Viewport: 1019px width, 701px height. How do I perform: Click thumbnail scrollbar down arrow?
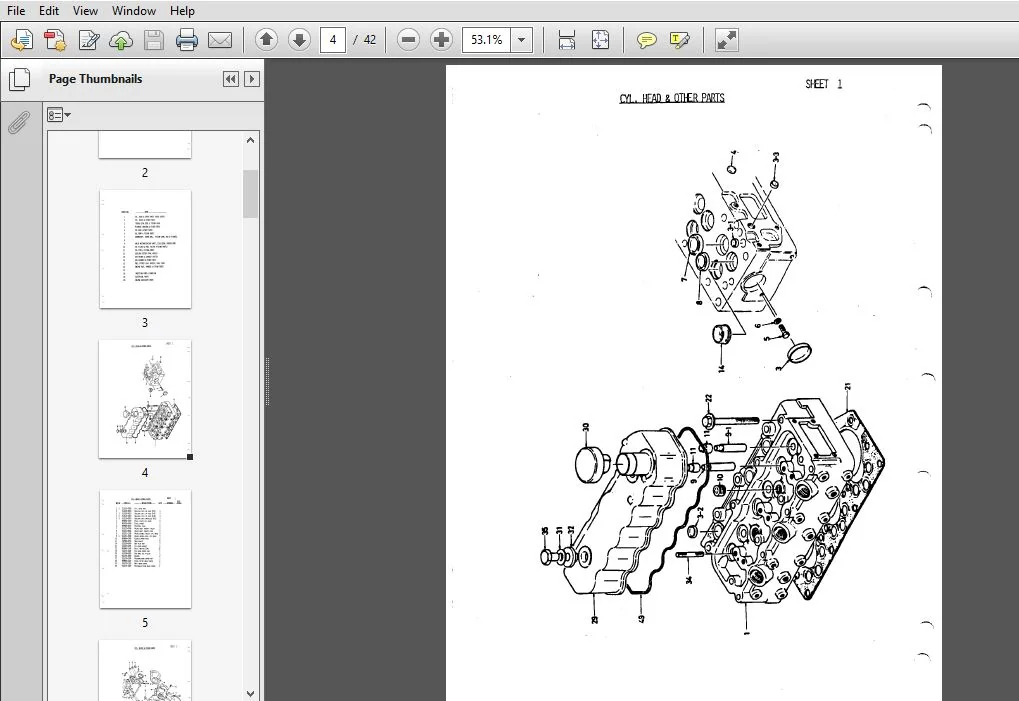click(251, 693)
